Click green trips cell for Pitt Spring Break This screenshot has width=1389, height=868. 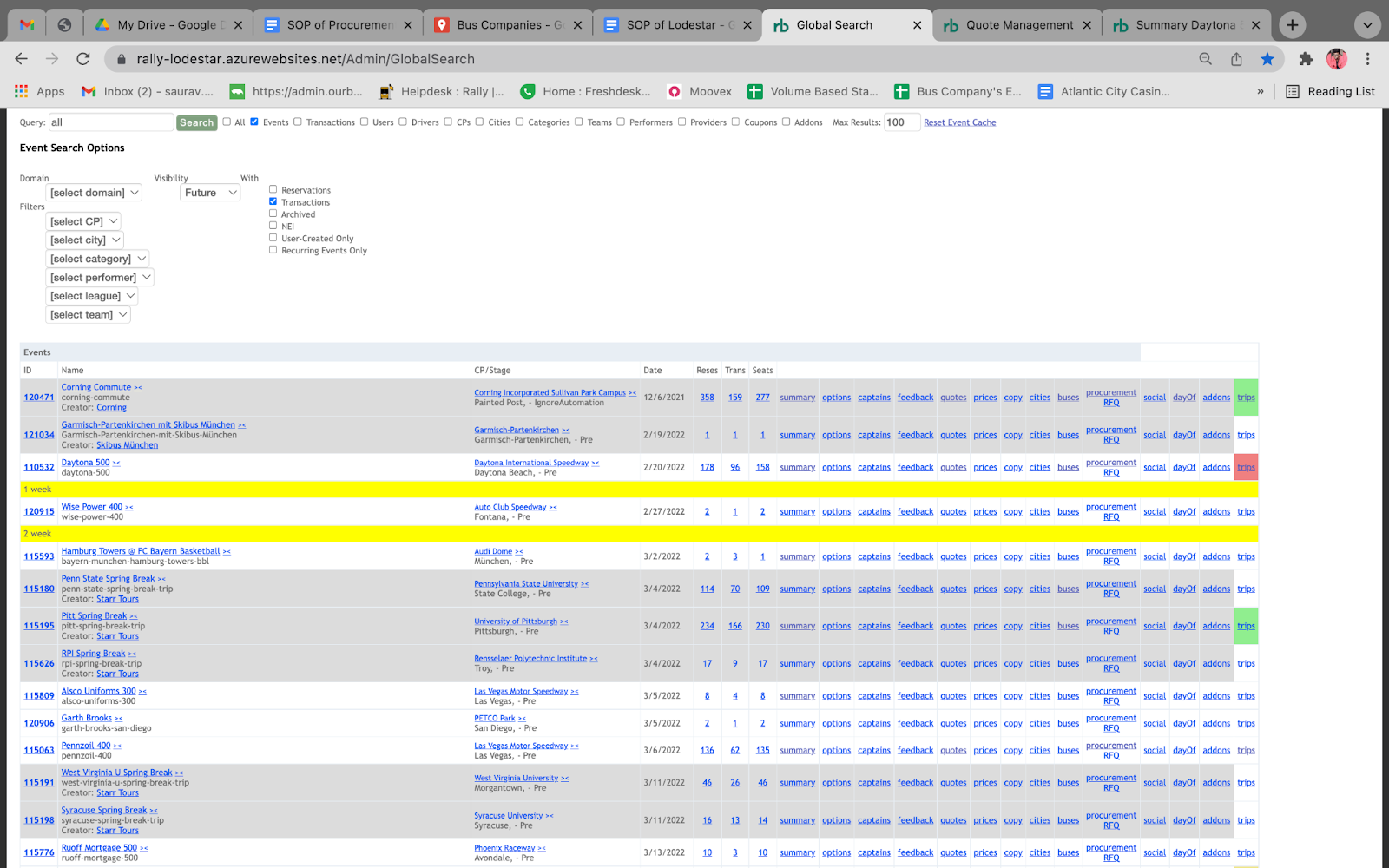coord(1246,626)
